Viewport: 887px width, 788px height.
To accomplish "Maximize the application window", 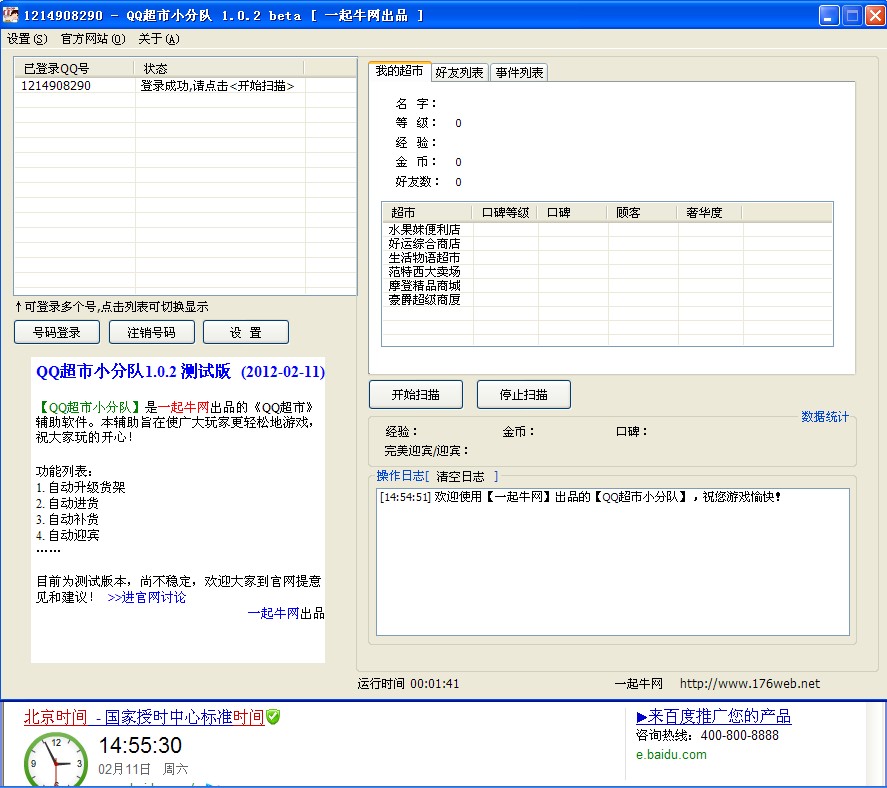I will (852, 16).
